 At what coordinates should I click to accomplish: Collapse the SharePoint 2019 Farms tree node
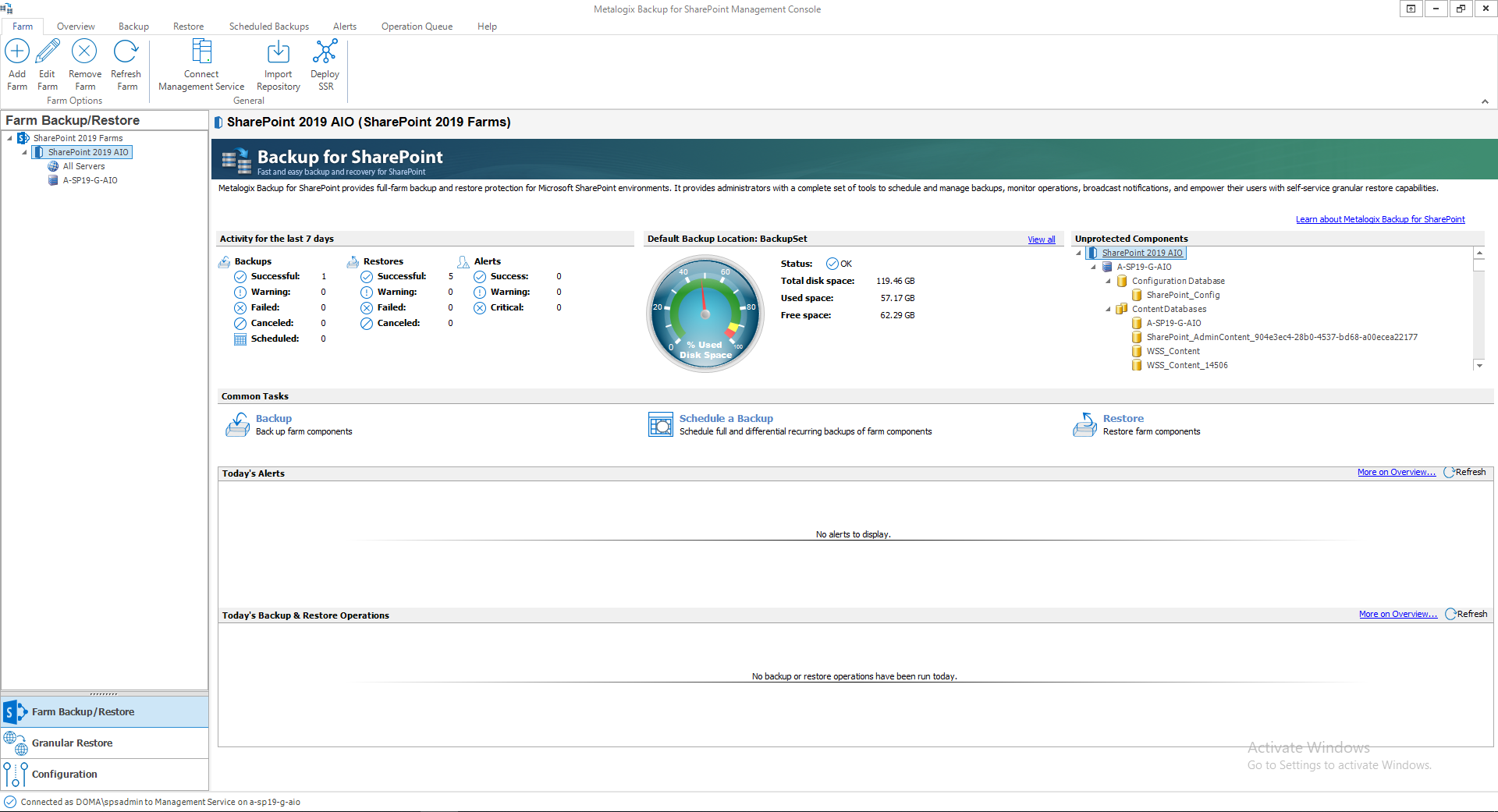tap(10, 138)
